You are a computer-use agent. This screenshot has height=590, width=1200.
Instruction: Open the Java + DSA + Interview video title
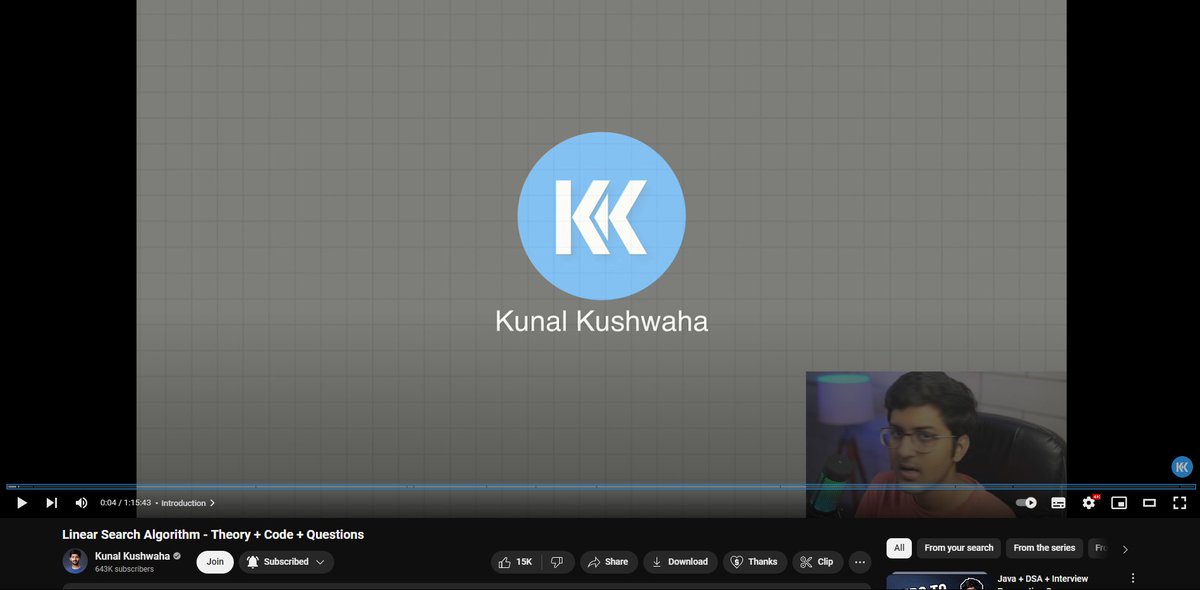pyautogui.click(x=1043, y=579)
